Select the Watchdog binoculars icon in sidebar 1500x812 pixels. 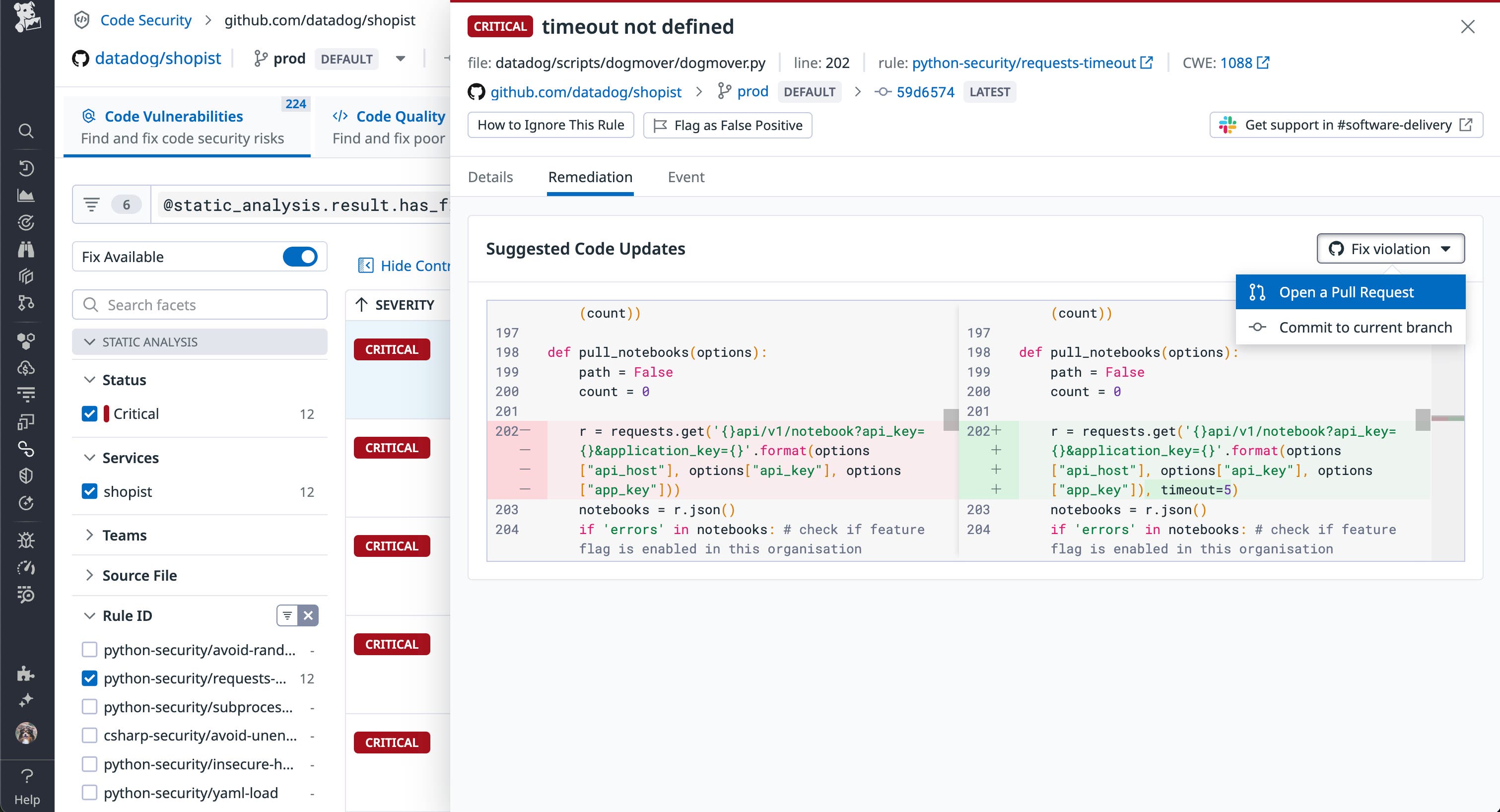coord(27,250)
